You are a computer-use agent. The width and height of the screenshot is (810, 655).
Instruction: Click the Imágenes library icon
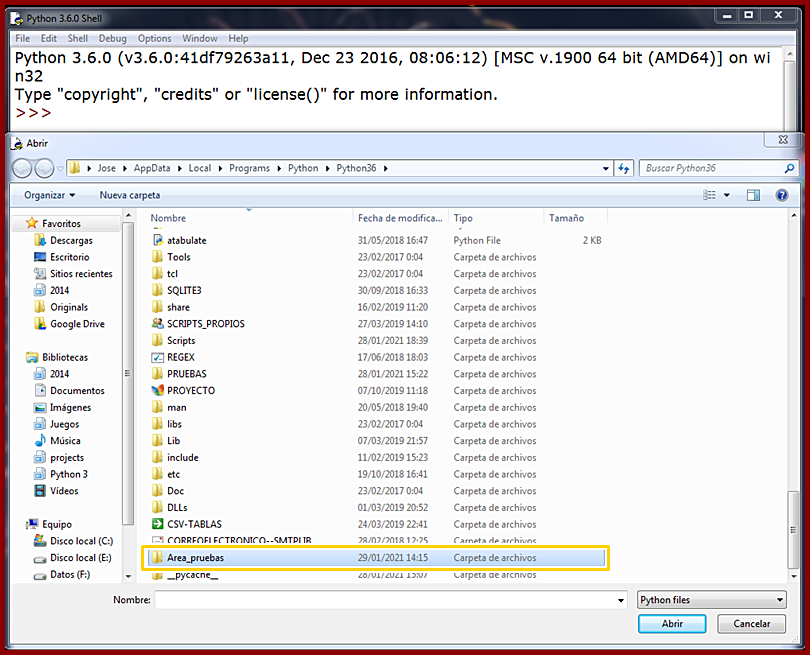40,408
